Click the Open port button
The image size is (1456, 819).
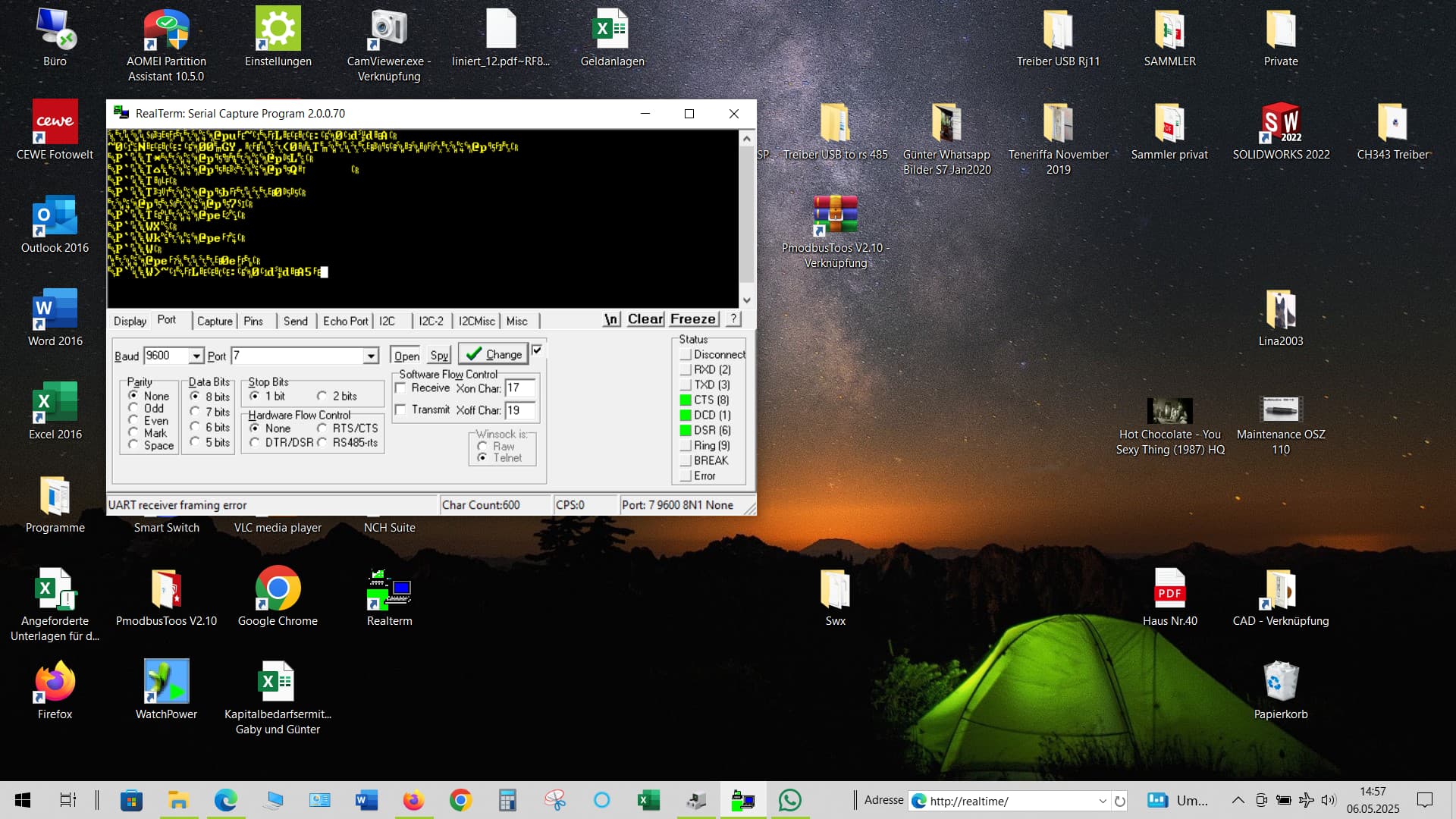406,355
